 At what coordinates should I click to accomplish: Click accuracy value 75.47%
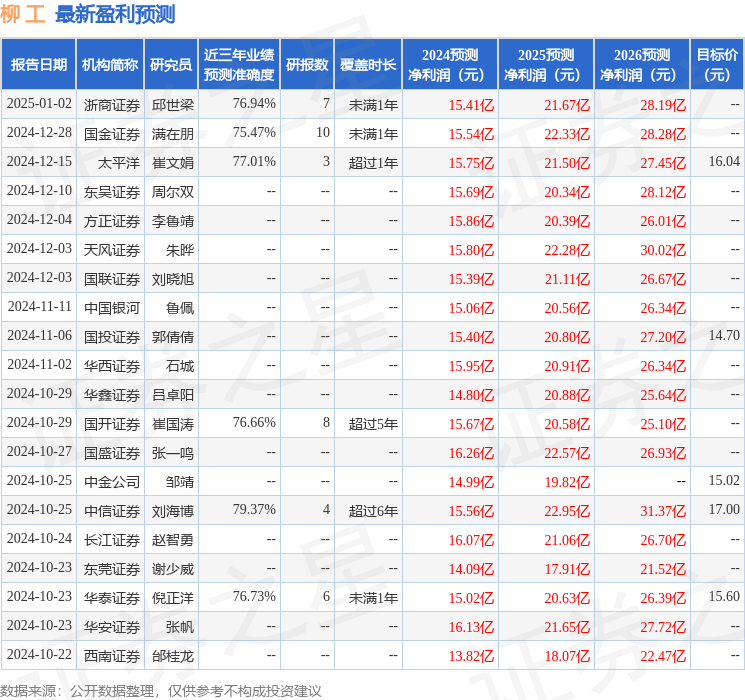click(254, 132)
